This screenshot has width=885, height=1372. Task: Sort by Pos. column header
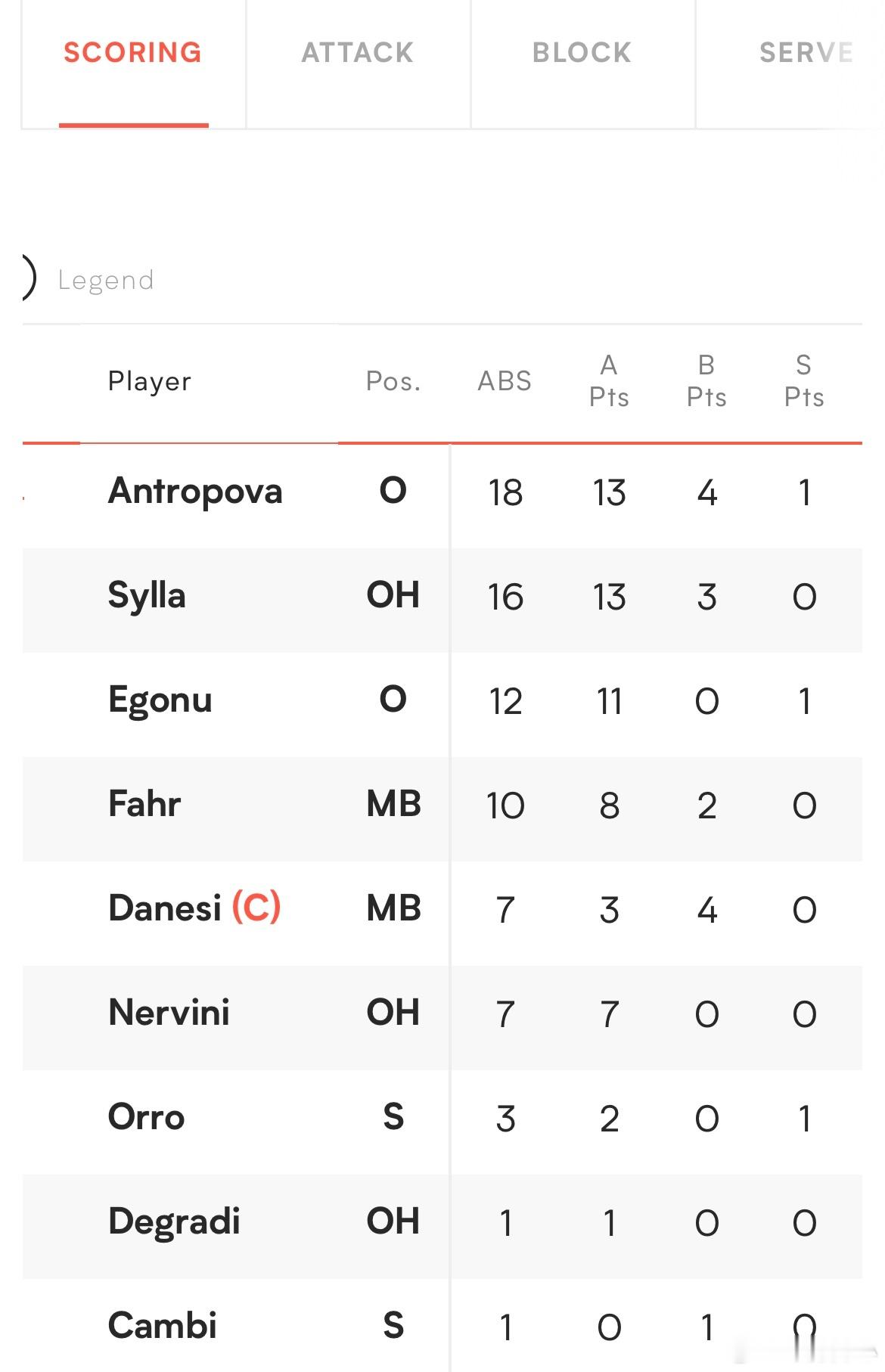click(393, 380)
